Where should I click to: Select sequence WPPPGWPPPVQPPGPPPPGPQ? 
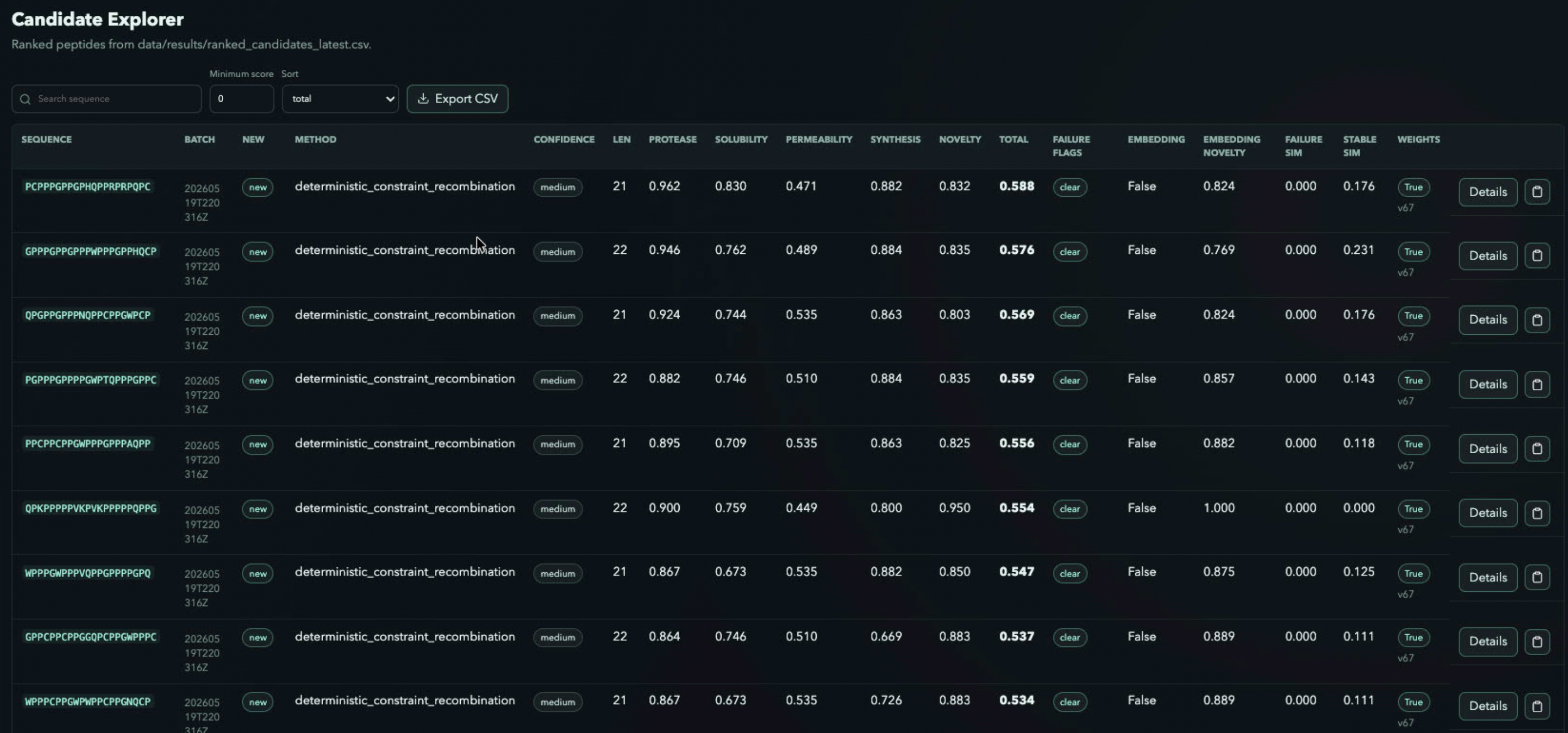(88, 573)
